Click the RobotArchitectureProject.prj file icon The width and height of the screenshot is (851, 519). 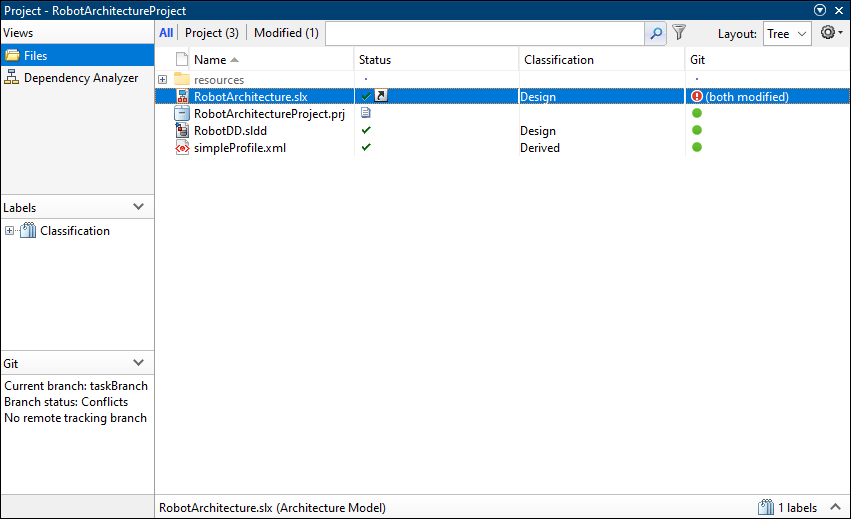coord(182,114)
